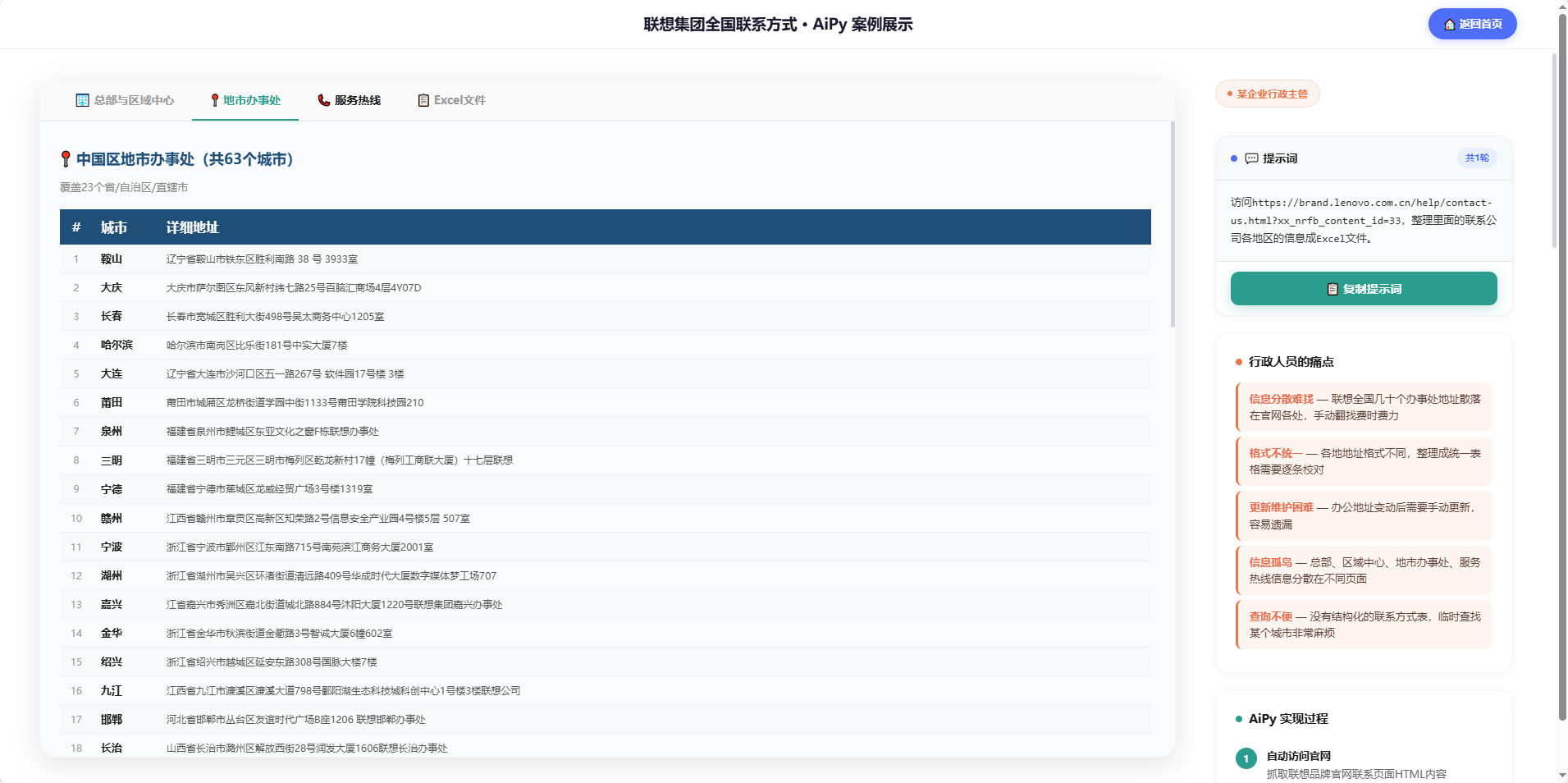Click the building icon on 总部与区域中心 tab
The image size is (1568, 783).
pyautogui.click(x=82, y=100)
